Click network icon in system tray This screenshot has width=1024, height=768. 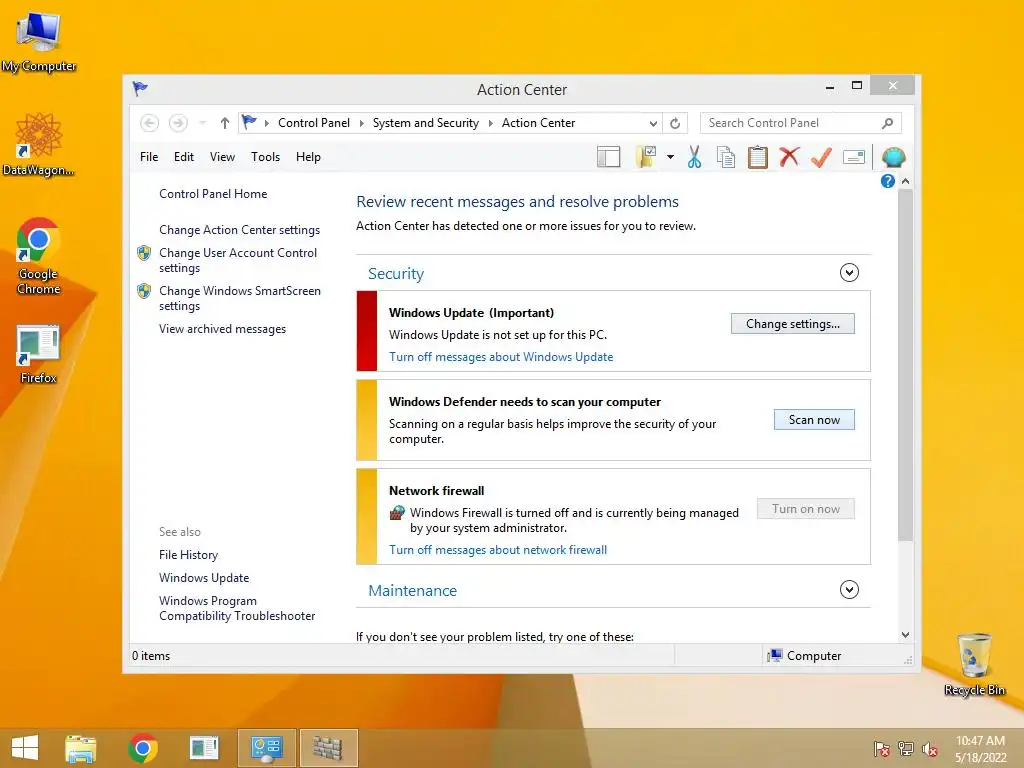906,749
